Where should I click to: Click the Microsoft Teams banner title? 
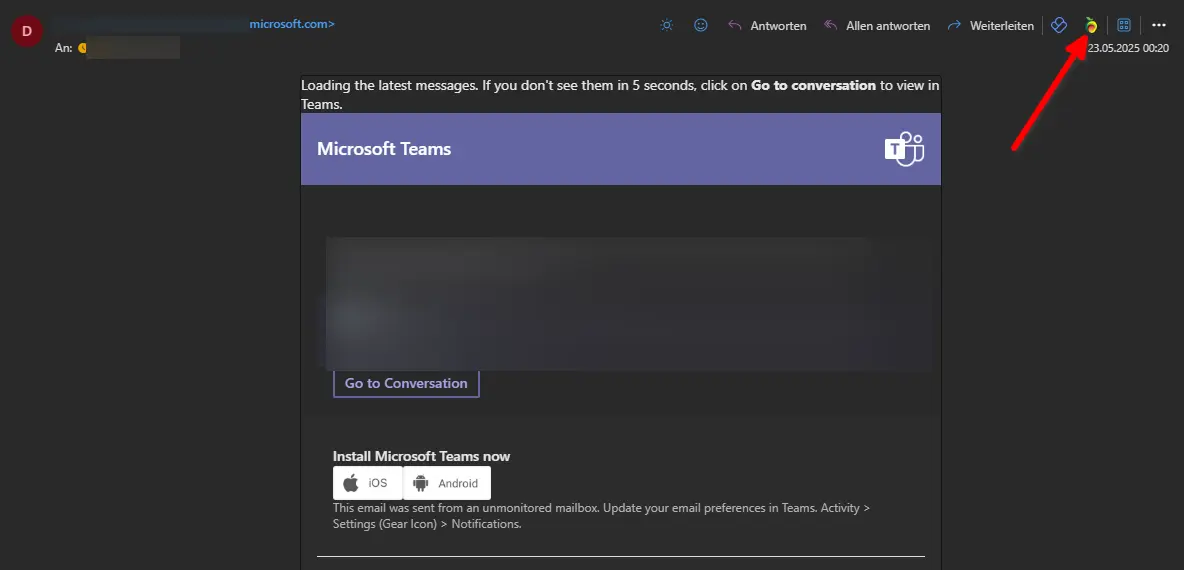pos(384,149)
